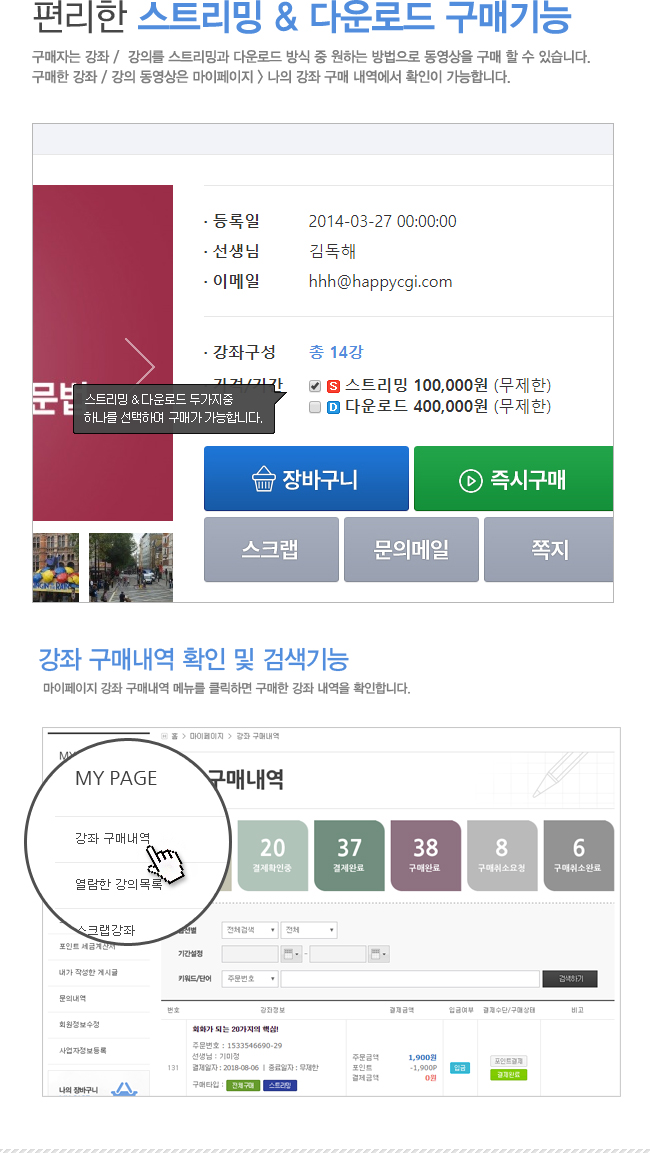This screenshot has height=1153, width=650.
Task: Click the 스크랩 button
Action: click(x=271, y=549)
